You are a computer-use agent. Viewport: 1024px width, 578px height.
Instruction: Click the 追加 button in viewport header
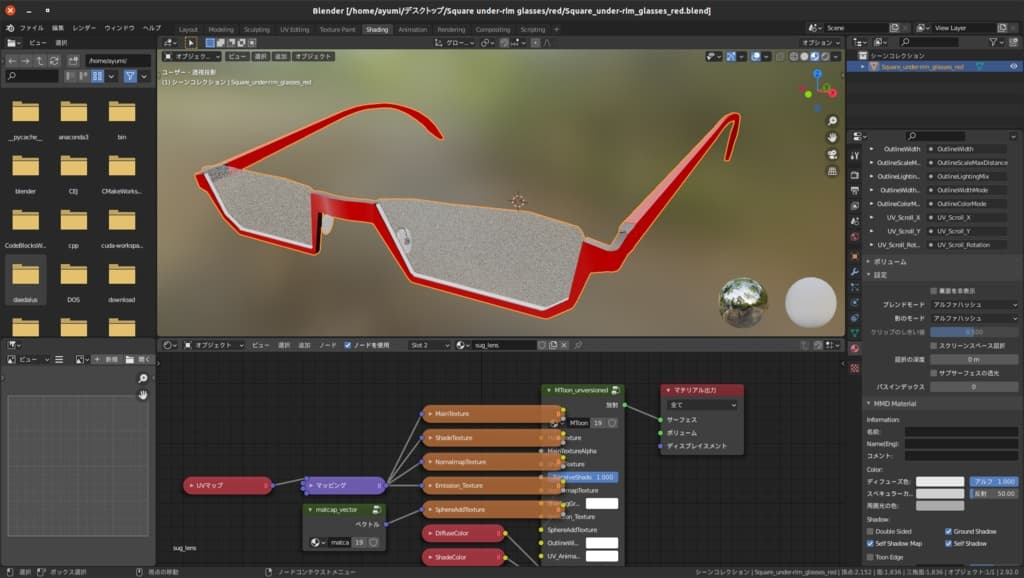[281, 57]
